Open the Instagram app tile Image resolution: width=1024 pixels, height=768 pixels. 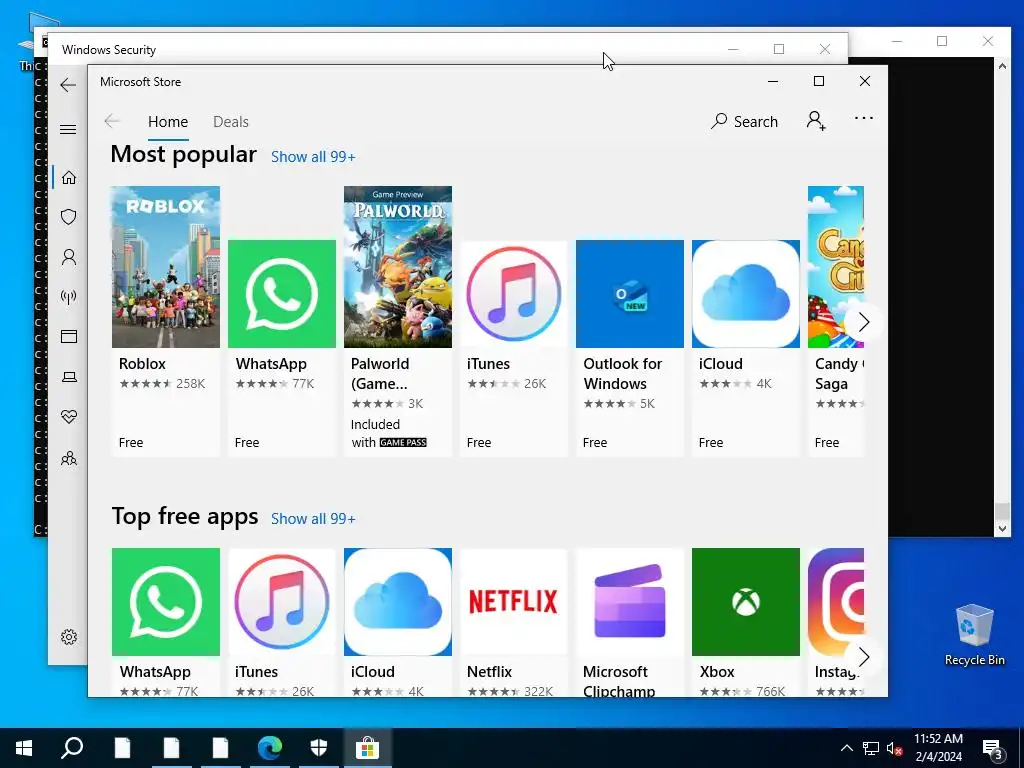(836, 622)
